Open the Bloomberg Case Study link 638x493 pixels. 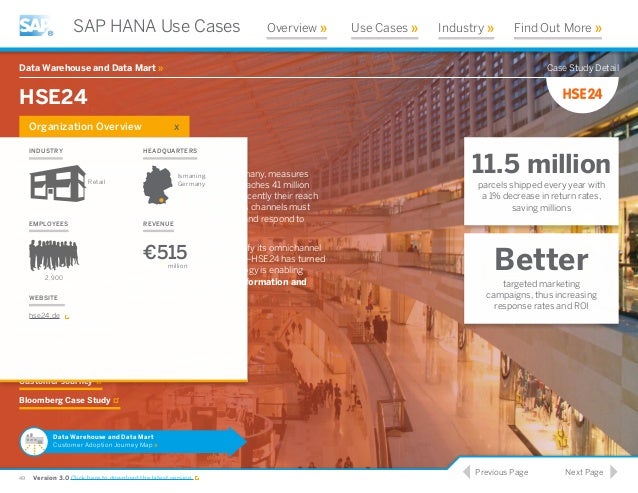click(x=69, y=400)
